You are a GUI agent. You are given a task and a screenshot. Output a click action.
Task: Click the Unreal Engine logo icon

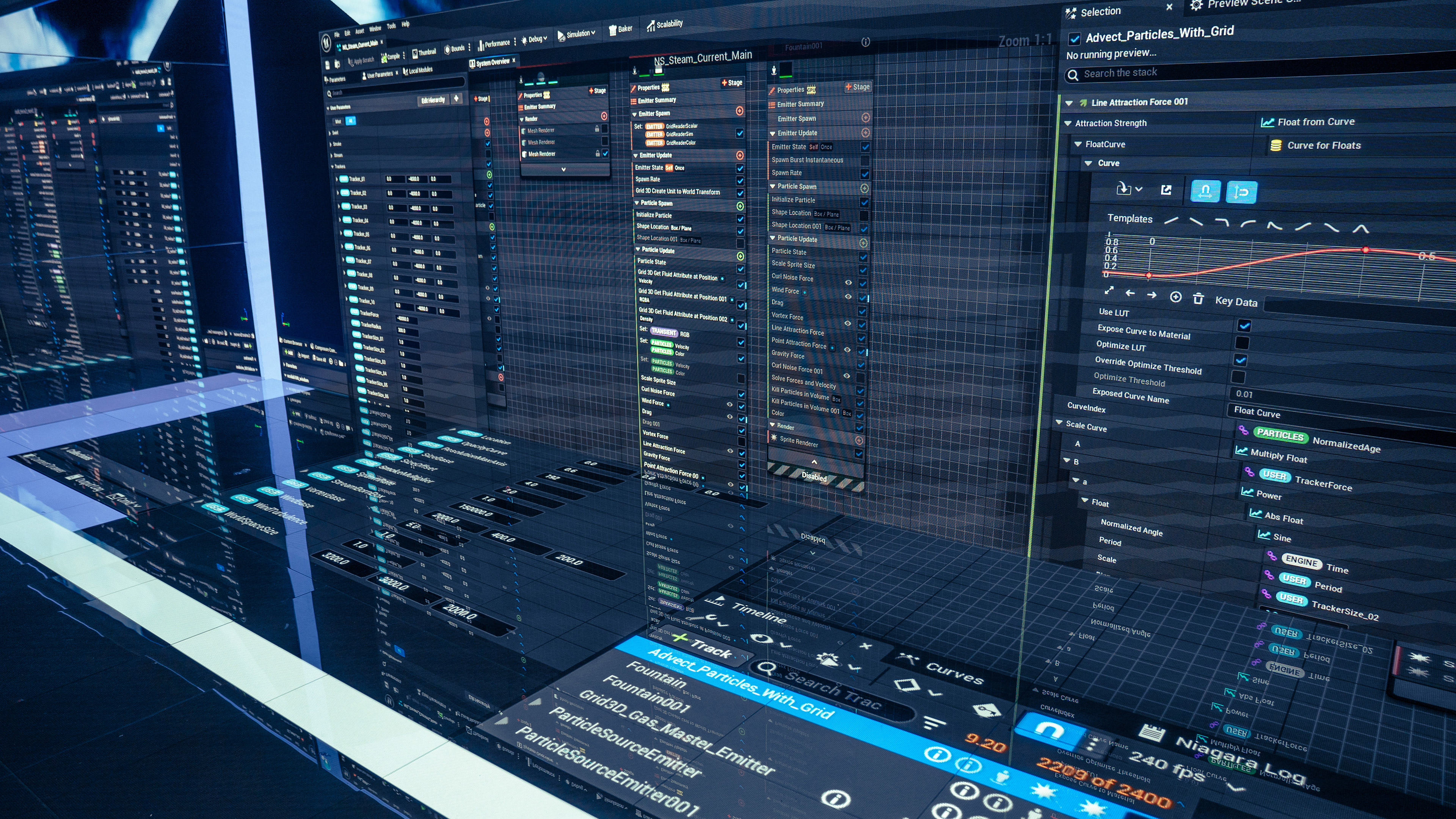(326, 43)
